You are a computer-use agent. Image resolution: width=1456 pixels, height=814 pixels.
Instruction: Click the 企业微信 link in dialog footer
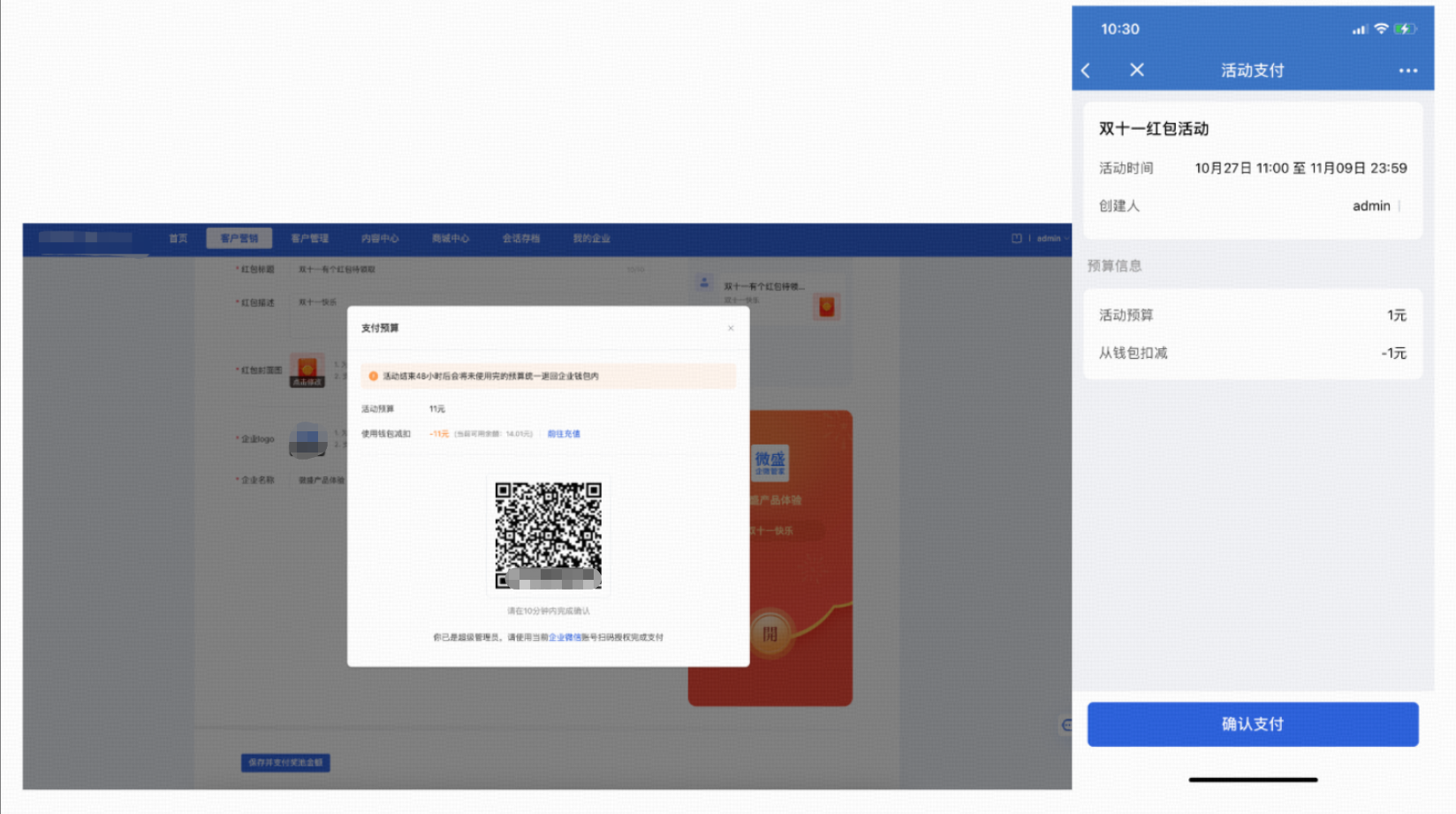click(x=565, y=637)
